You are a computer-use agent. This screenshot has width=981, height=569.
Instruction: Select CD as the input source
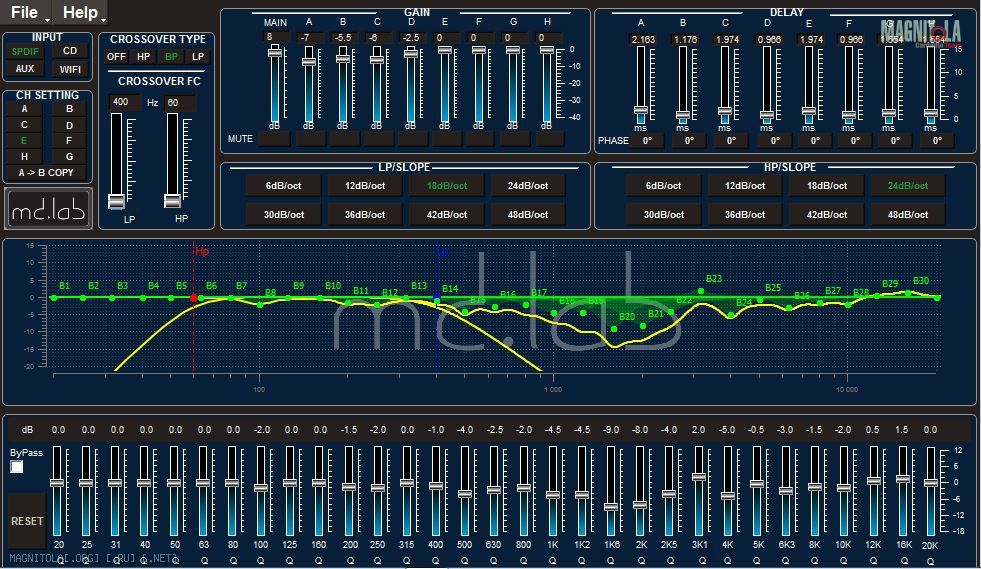tap(69, 51)
